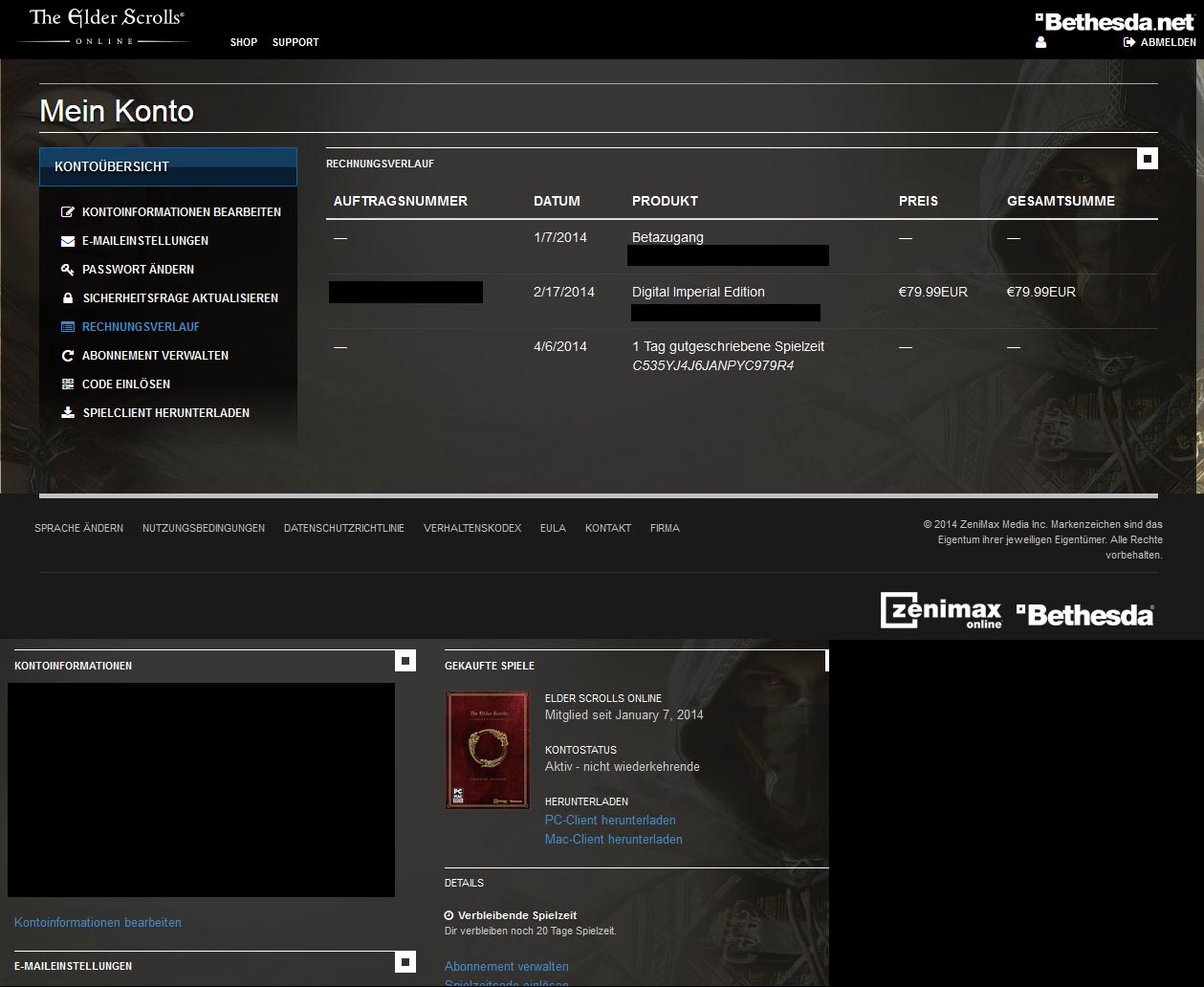Click the download icon for Spielclient herunterladen
The image size is (1204, 987).
[x=67, y=413]
